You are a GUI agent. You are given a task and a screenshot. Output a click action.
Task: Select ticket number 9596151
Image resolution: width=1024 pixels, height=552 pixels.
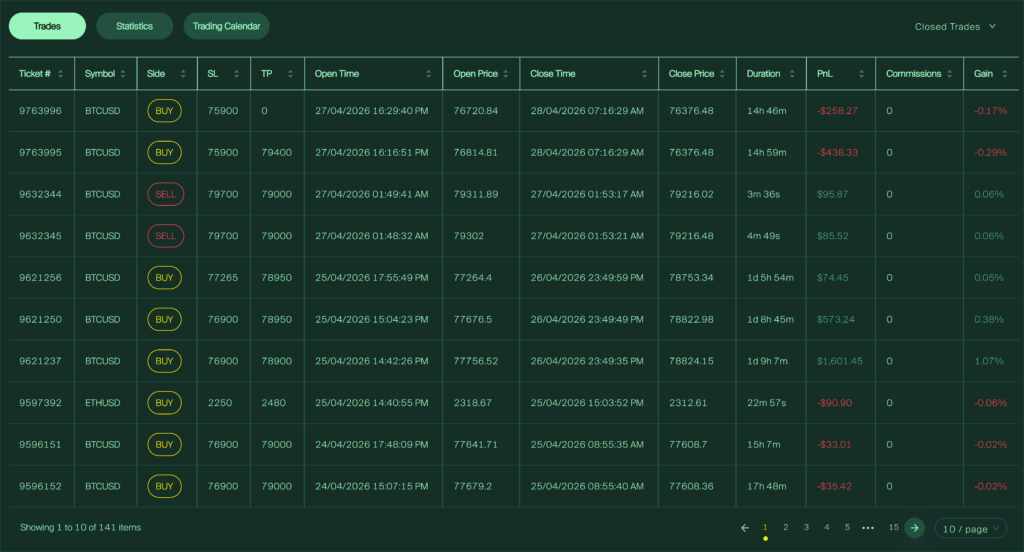tap(40, 445)
